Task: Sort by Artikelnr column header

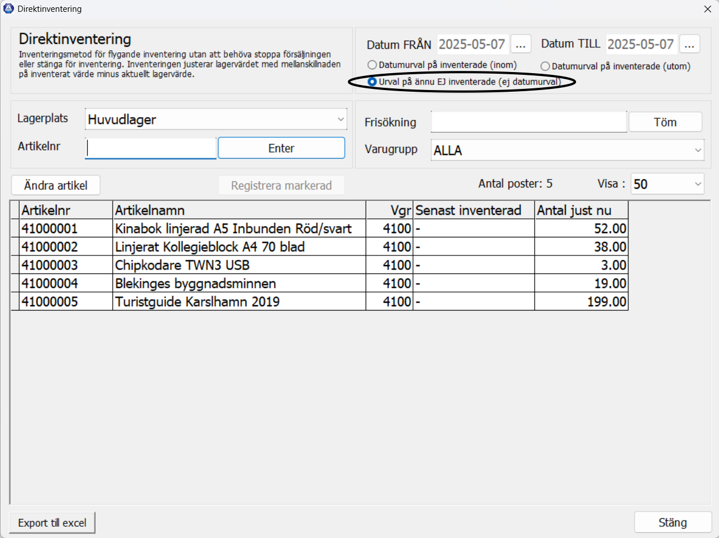Action: click(66, 210)
